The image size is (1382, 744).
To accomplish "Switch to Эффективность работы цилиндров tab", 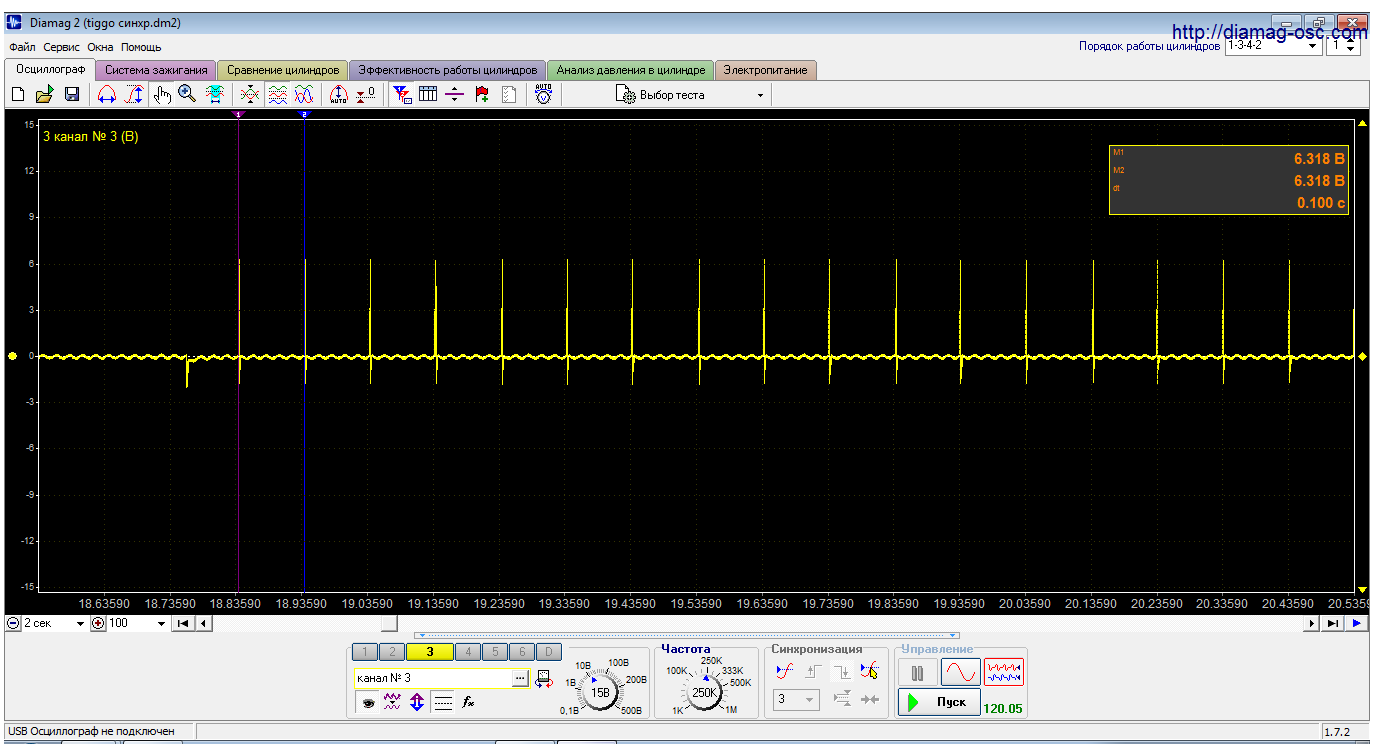I will [x=447, y=70].
